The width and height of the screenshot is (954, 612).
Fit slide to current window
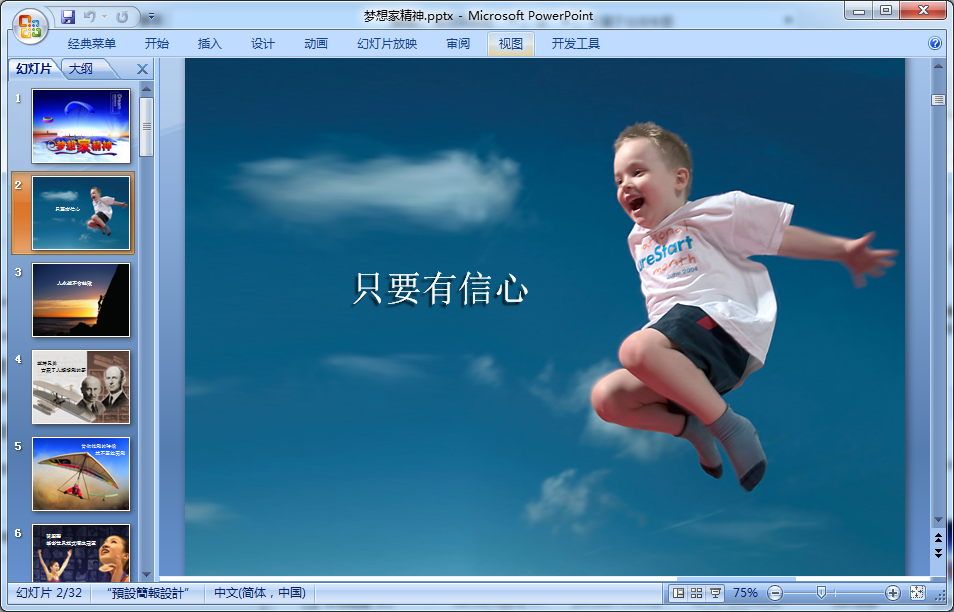pyautogui.click(x=917, y=593)
